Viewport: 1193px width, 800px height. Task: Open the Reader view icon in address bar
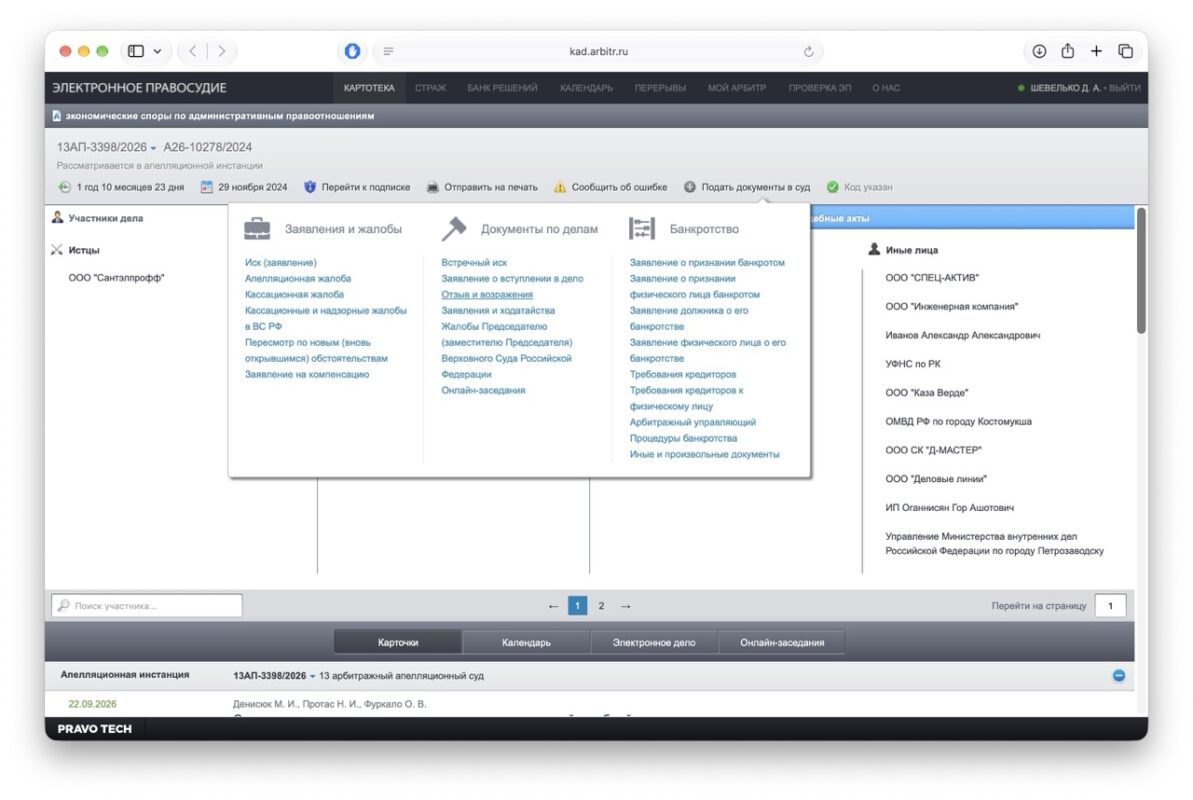pyautogui.click(x=388, y=51)
